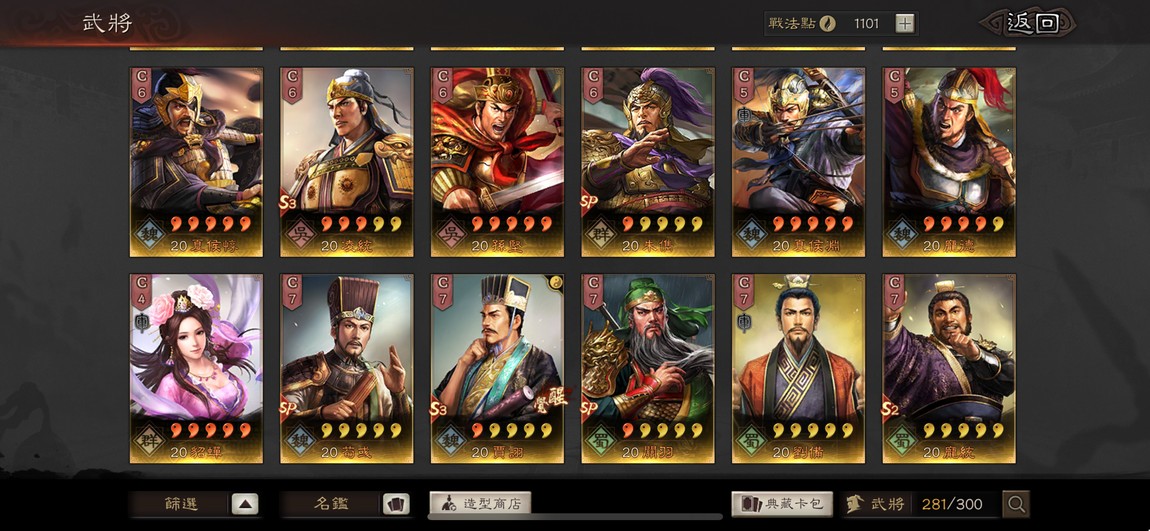Select the 龐統 general card
This screenshot has height=531, width=1150.
point(949,369)
